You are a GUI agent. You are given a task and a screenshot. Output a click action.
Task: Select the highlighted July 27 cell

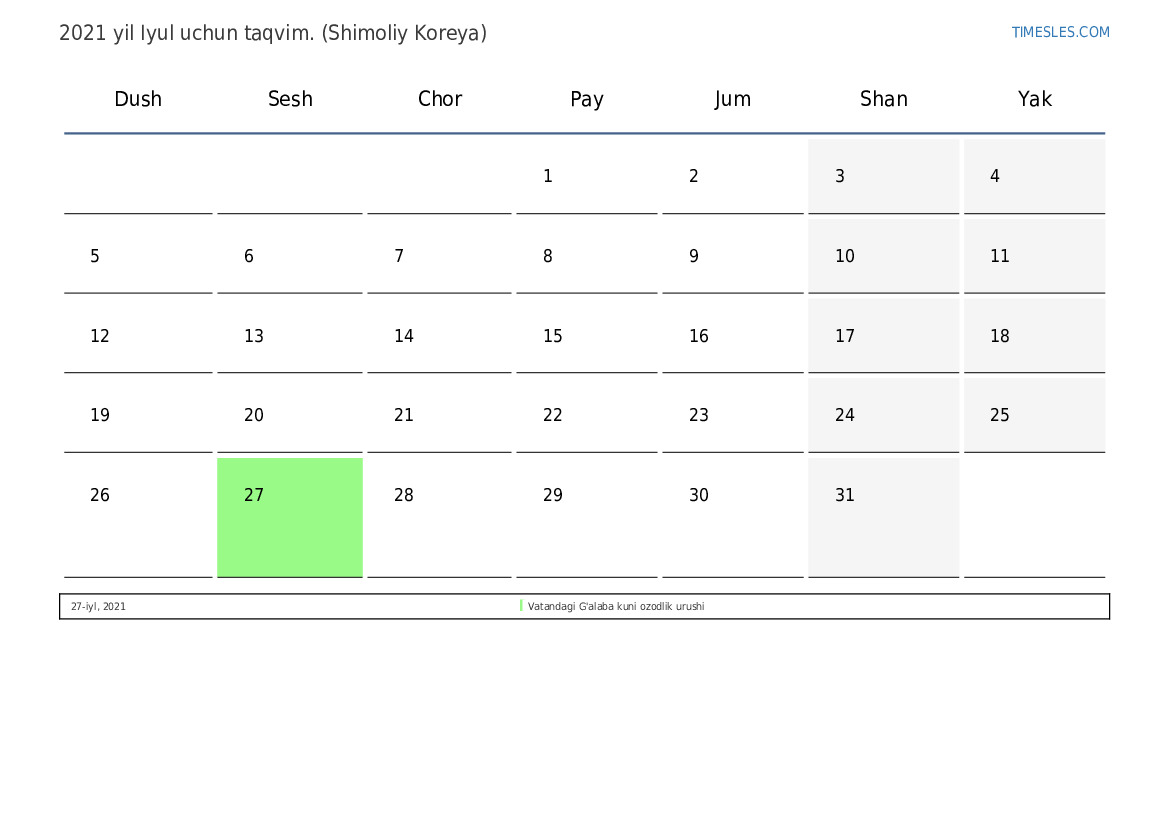[x=290, y=517]
